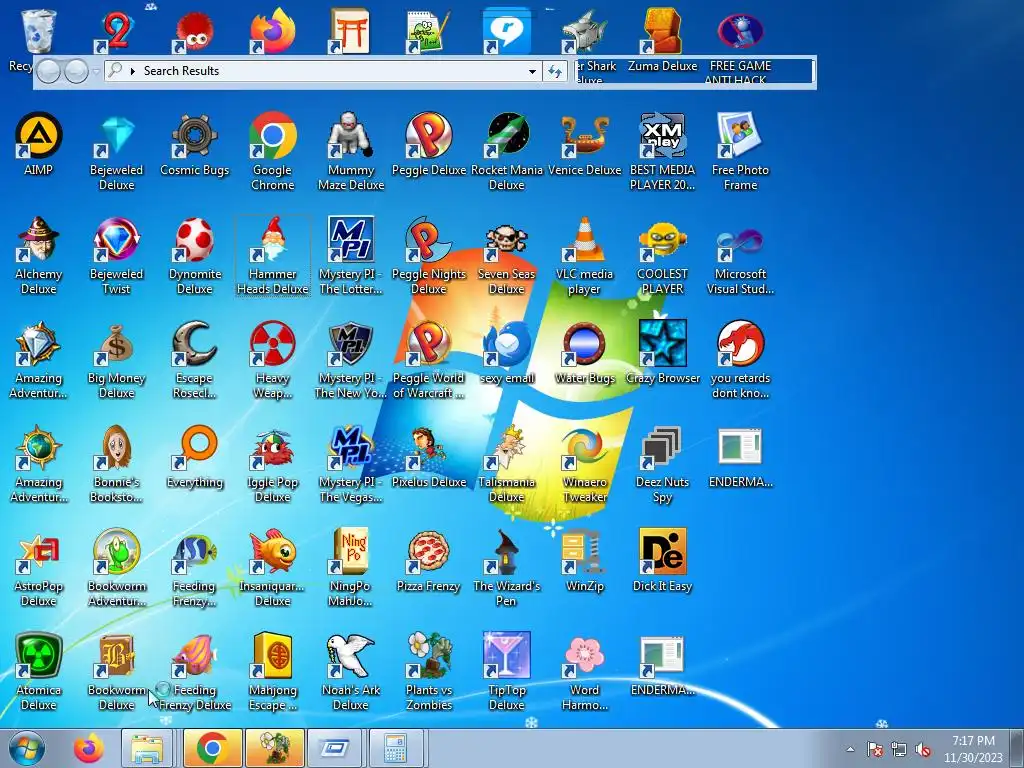The height and width of the screenshot is (768, 1024).
Task: Open Zuma Deluxe shortcut
Action: pos(662,39)
